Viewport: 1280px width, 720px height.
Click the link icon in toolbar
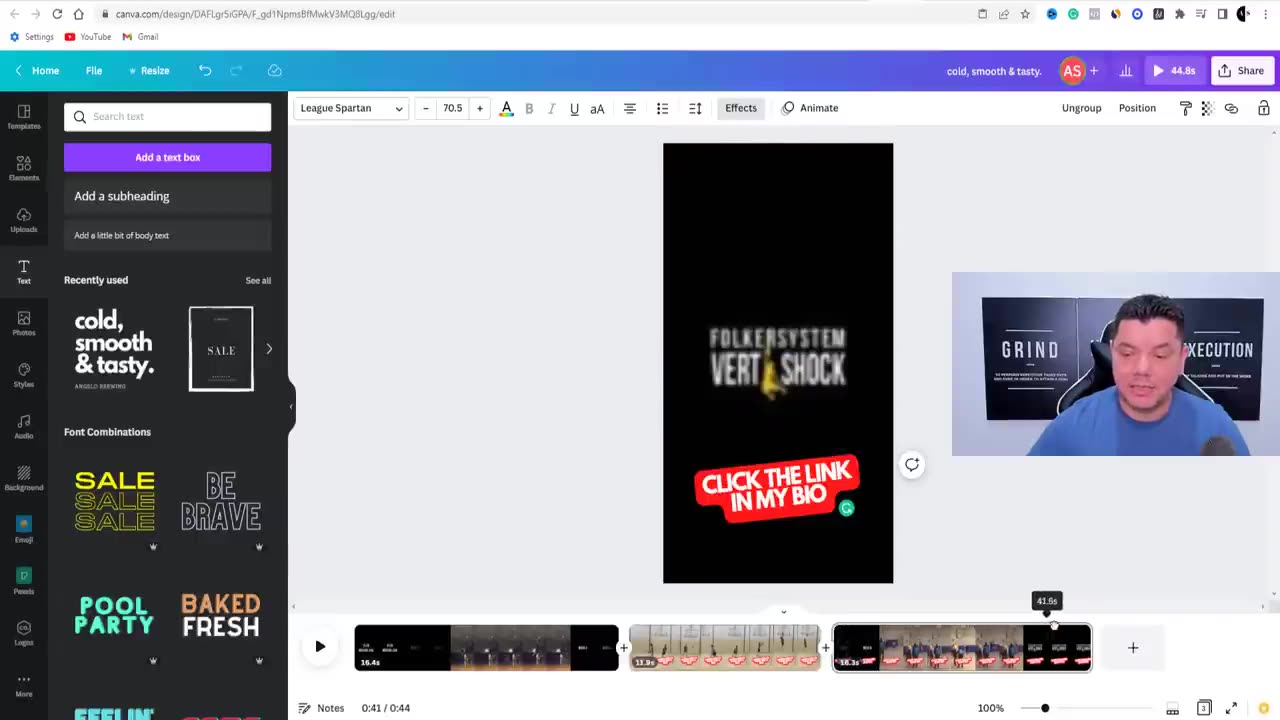point(1231,108)
